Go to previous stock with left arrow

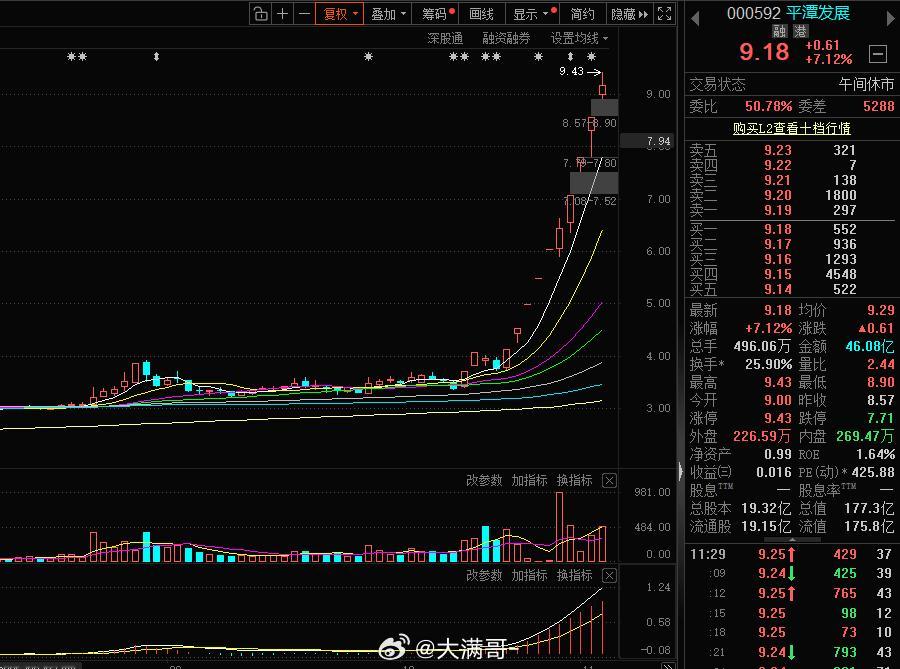coord(695,18)
